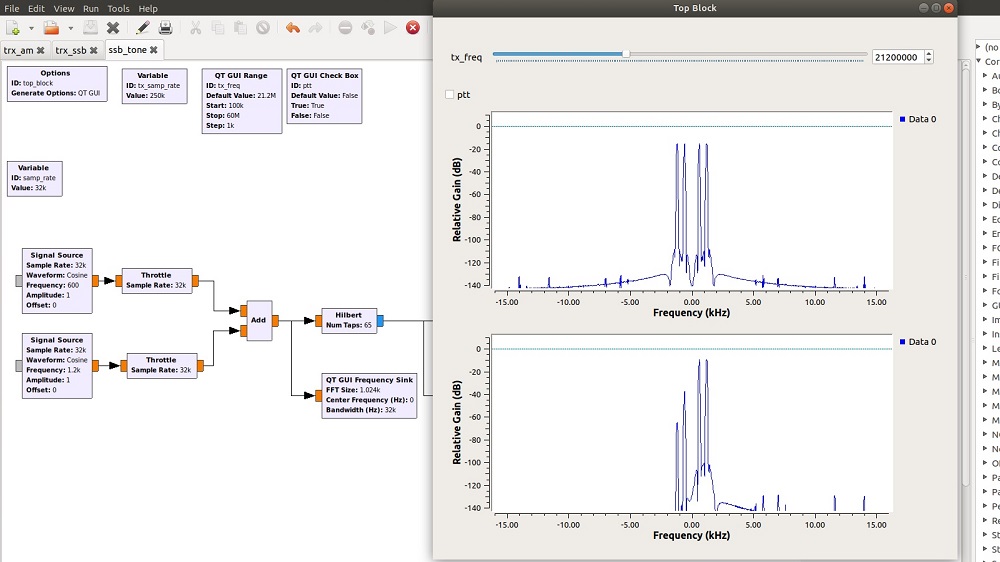Switch to the trx_ssb tab
The height and width of the screenshot is (562, 1000).
pos(71,49)
